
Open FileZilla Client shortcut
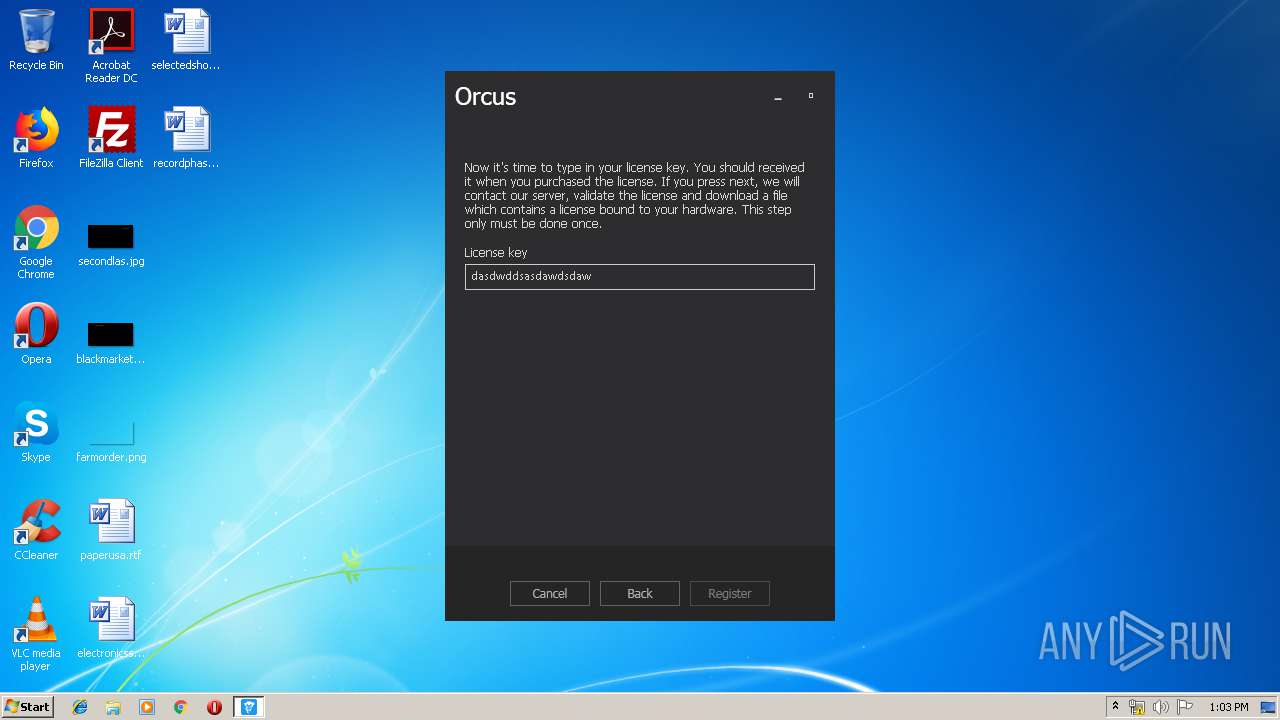[x=111, y=138]
